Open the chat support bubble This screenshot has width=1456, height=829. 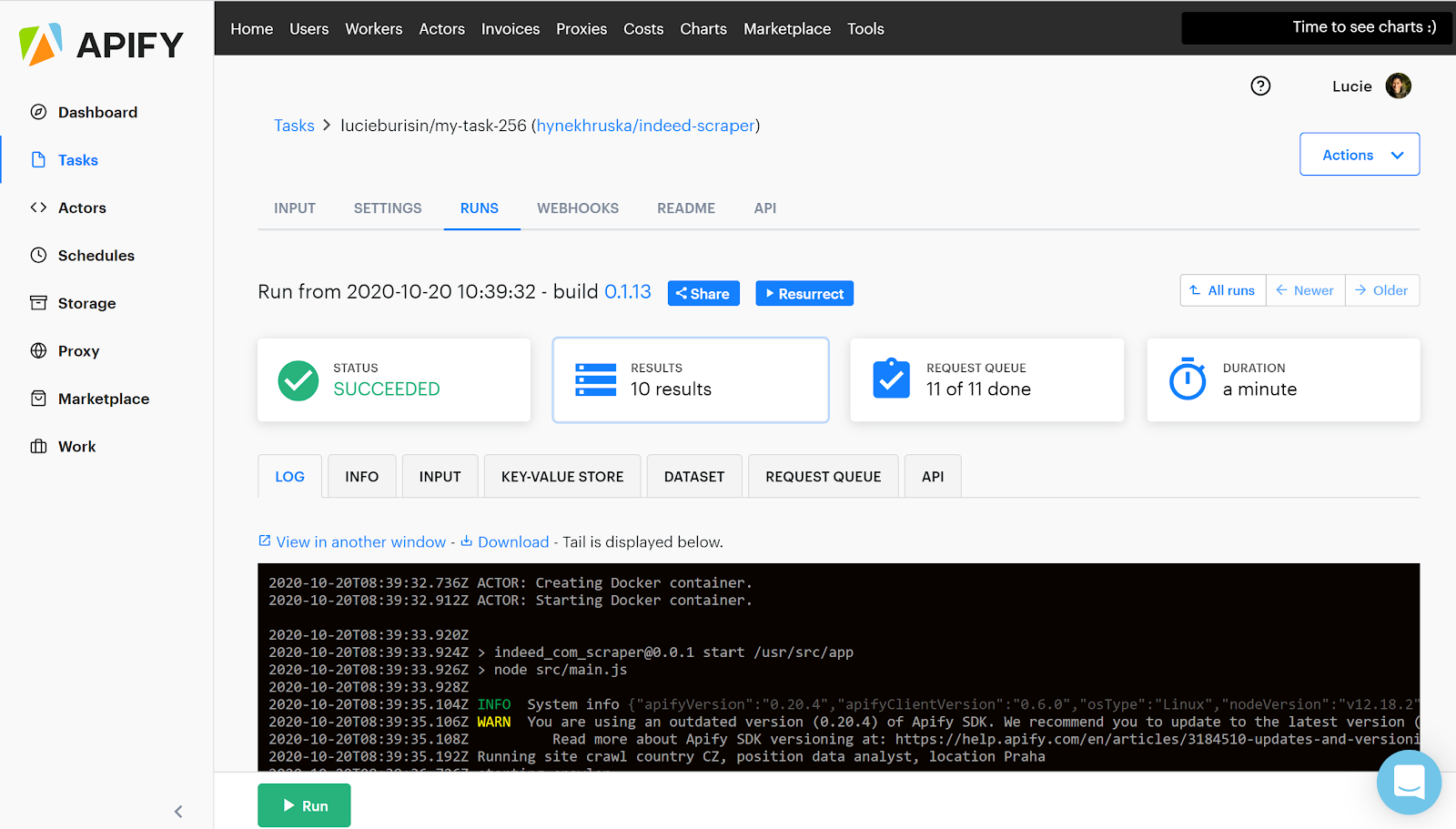coord(1409,782)
